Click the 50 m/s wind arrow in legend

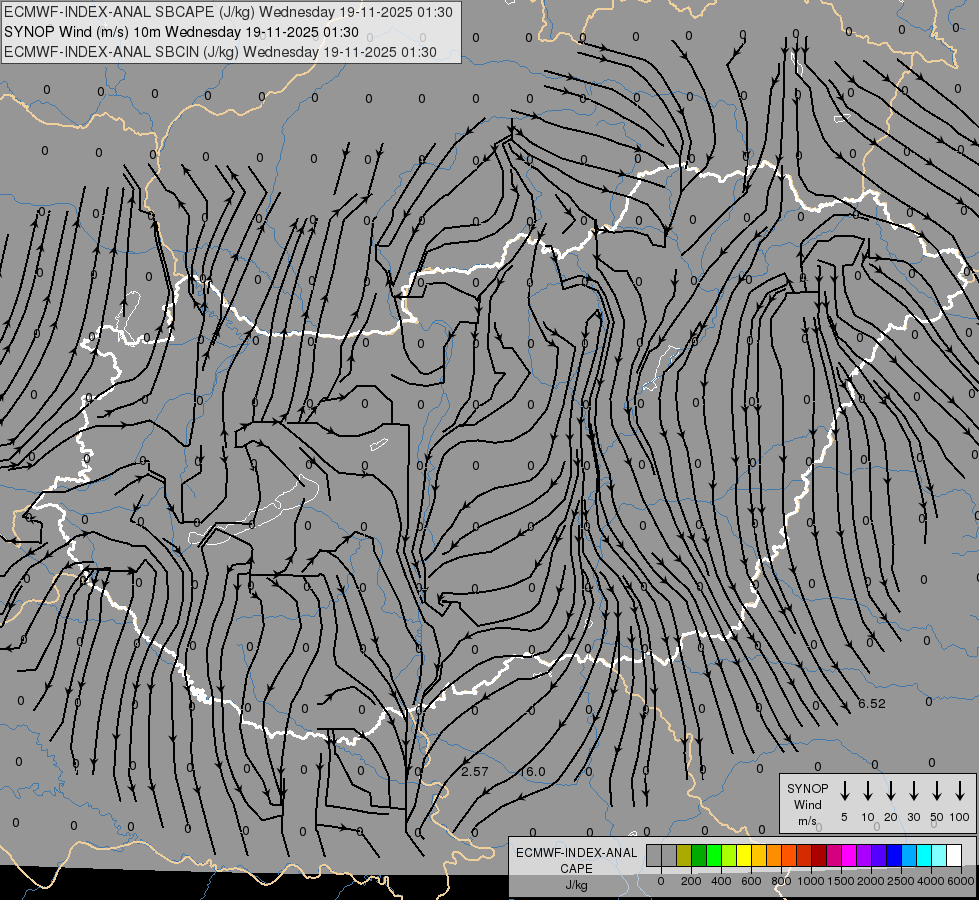pyautogui.click(x=937, y=791)
